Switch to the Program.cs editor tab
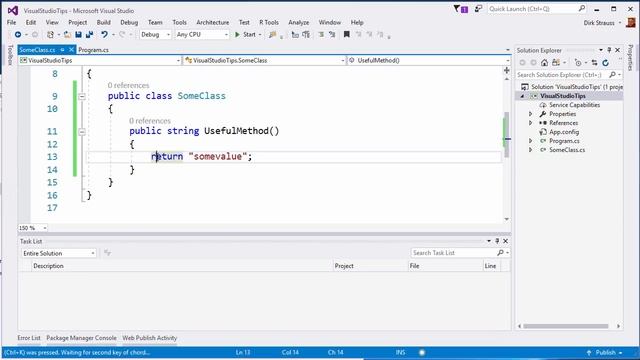640x360 pixels. pos(93,50)
